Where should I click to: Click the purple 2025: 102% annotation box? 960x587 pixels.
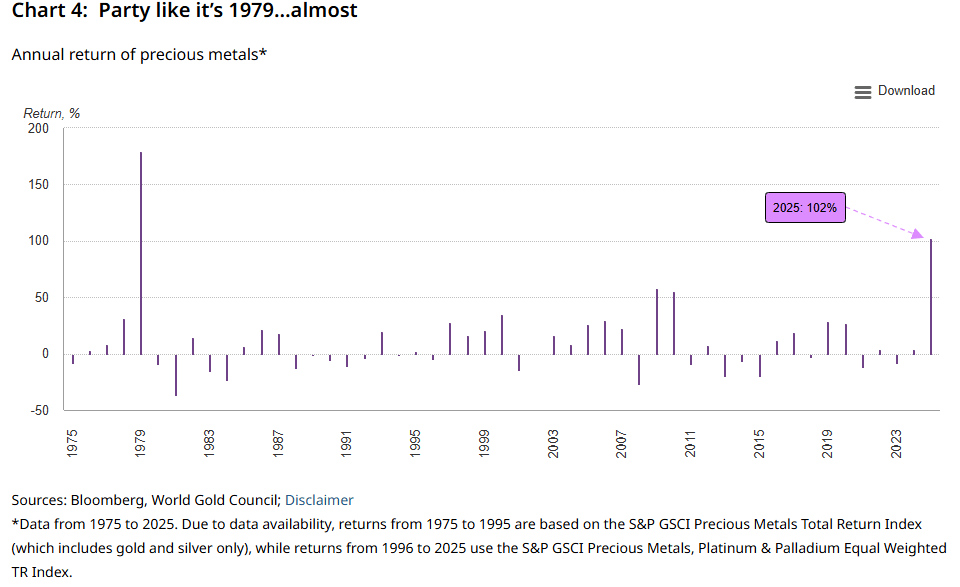(805, 208)
